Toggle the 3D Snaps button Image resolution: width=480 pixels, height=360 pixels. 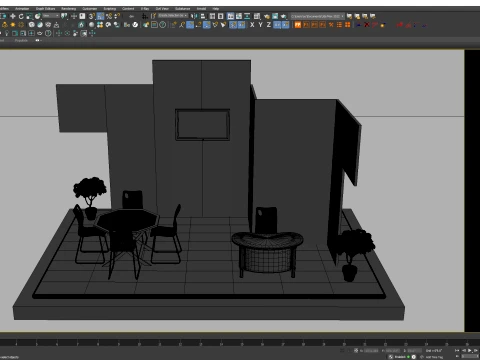[x=92, y=16]
